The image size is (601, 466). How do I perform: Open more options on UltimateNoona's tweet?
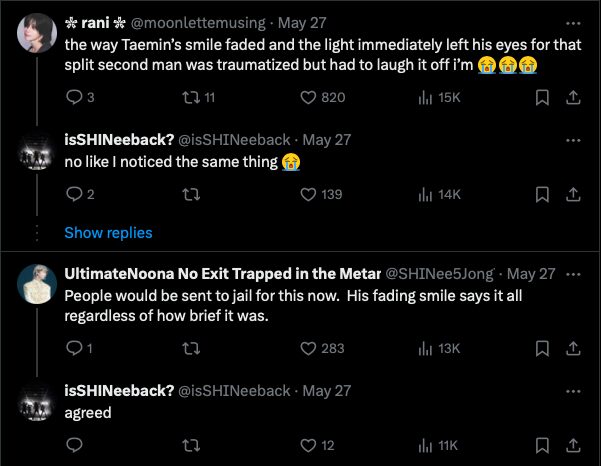pos(572,273)
